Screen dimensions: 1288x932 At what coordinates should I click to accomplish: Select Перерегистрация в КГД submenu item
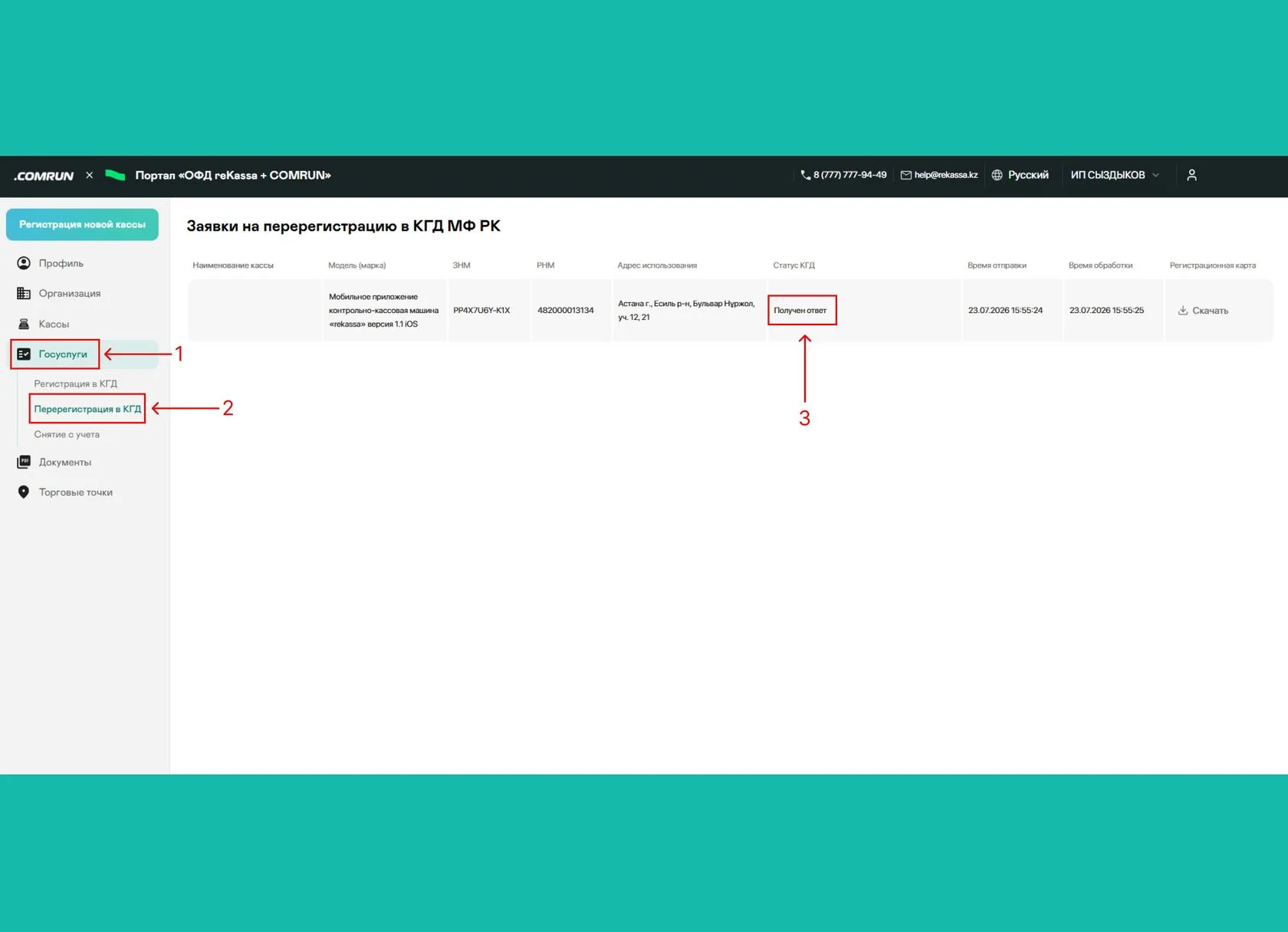[87, 409]
